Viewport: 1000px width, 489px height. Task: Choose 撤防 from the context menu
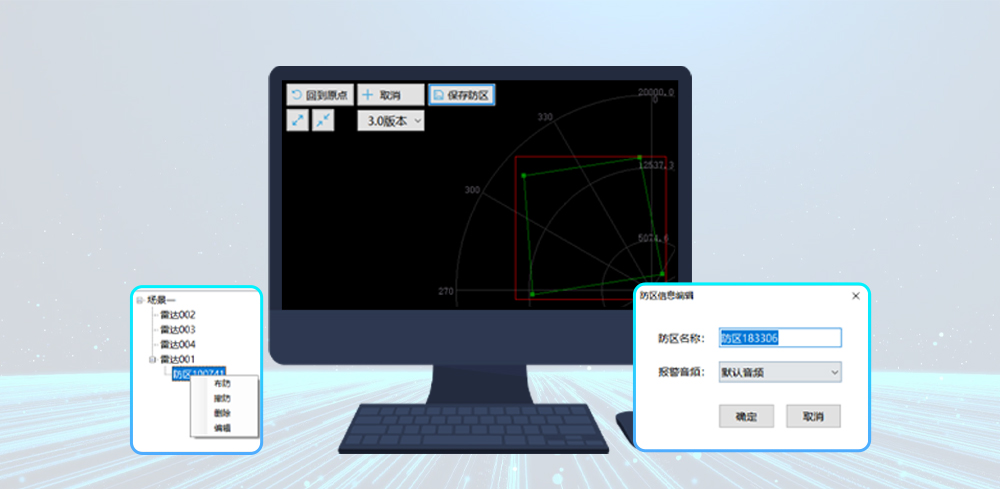click(222, 398)
